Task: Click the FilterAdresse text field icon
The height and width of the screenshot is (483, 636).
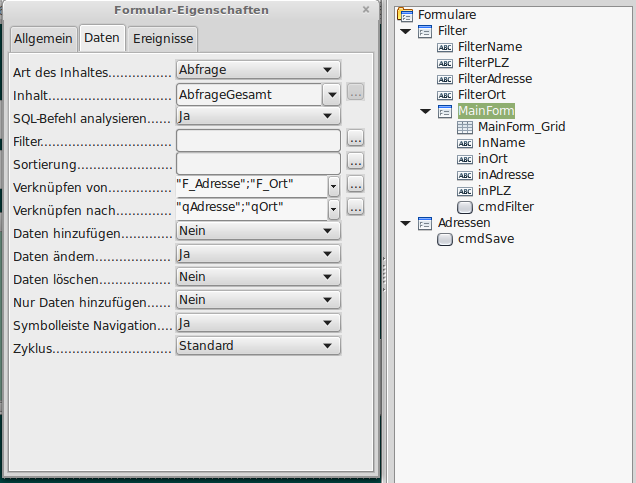Action: (x=445, y=79)
